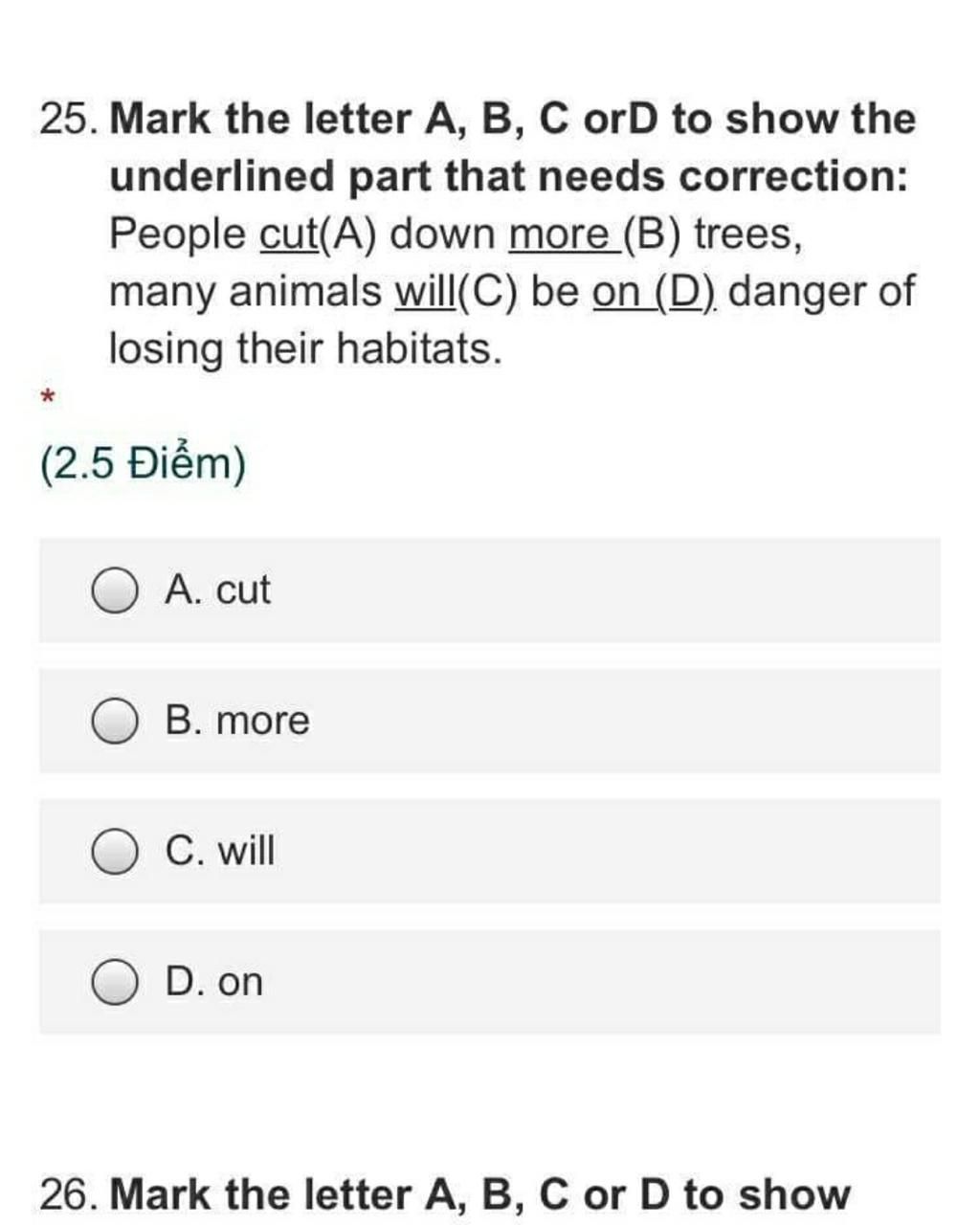This screenshot has height=1225, width=980.
Task: Click underlined word 'cut' in the sentence
Action: (x=288, y=234)
